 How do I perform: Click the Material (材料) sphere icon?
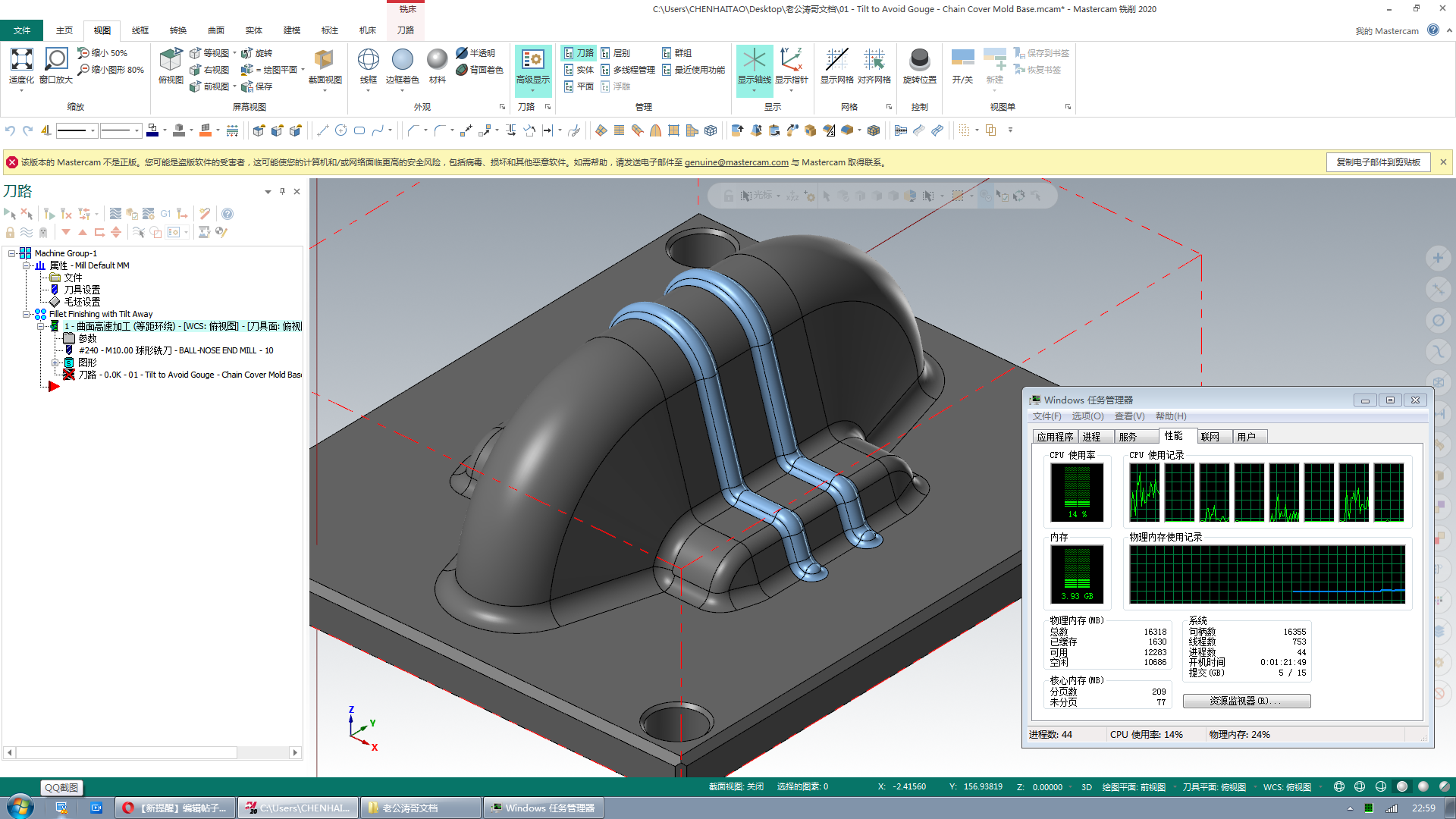438,61
